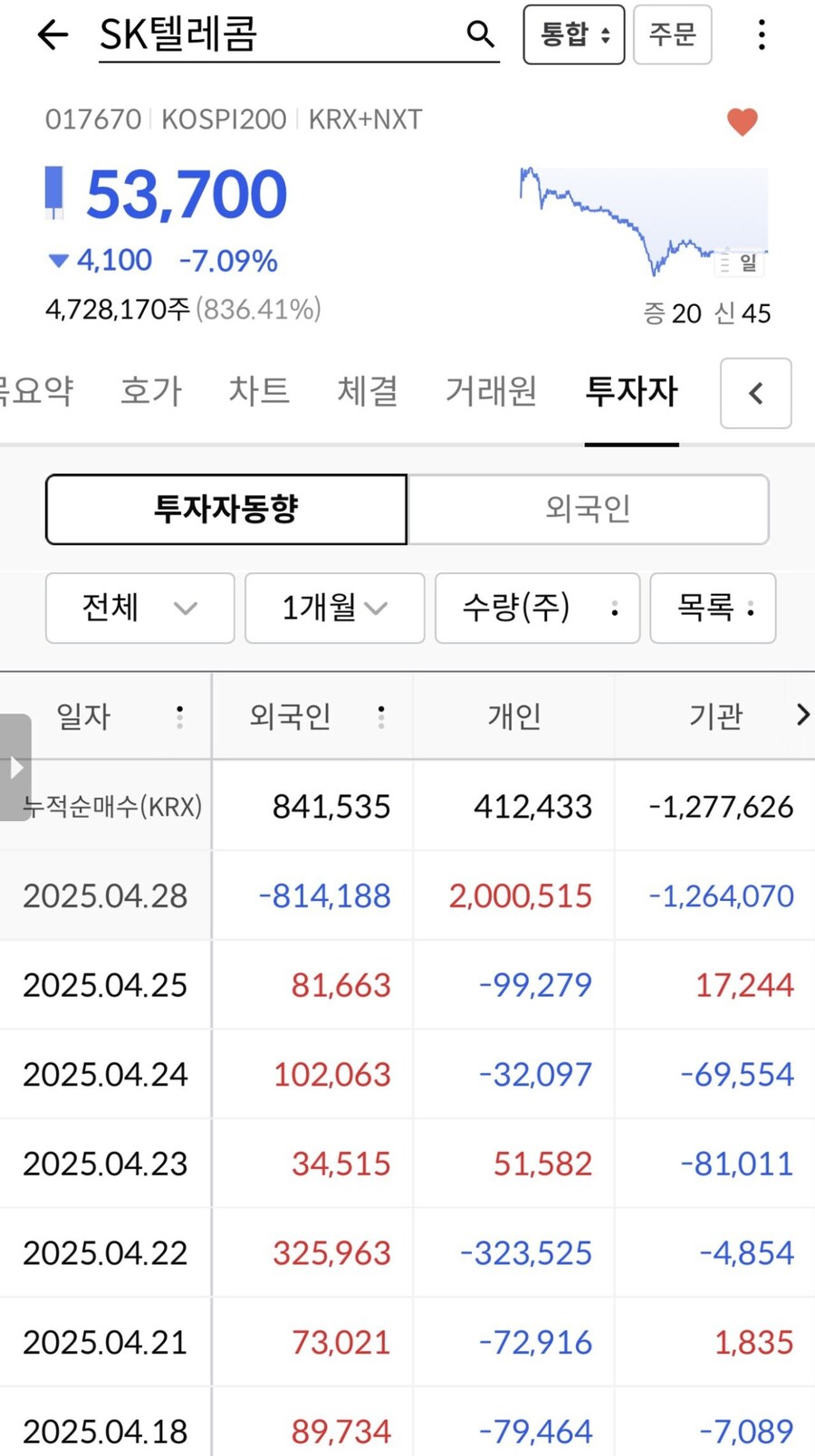Select the 투자자동향 display mode
The height and width of the screenshot is (1456, 815).
click(225, 509)
